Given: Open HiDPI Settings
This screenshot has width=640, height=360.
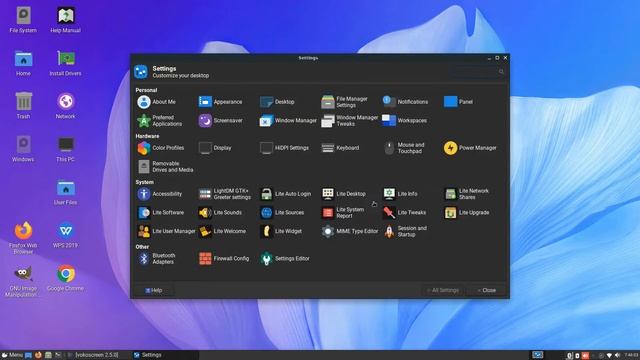Looking at the screenshot, I should click(284, 148).
